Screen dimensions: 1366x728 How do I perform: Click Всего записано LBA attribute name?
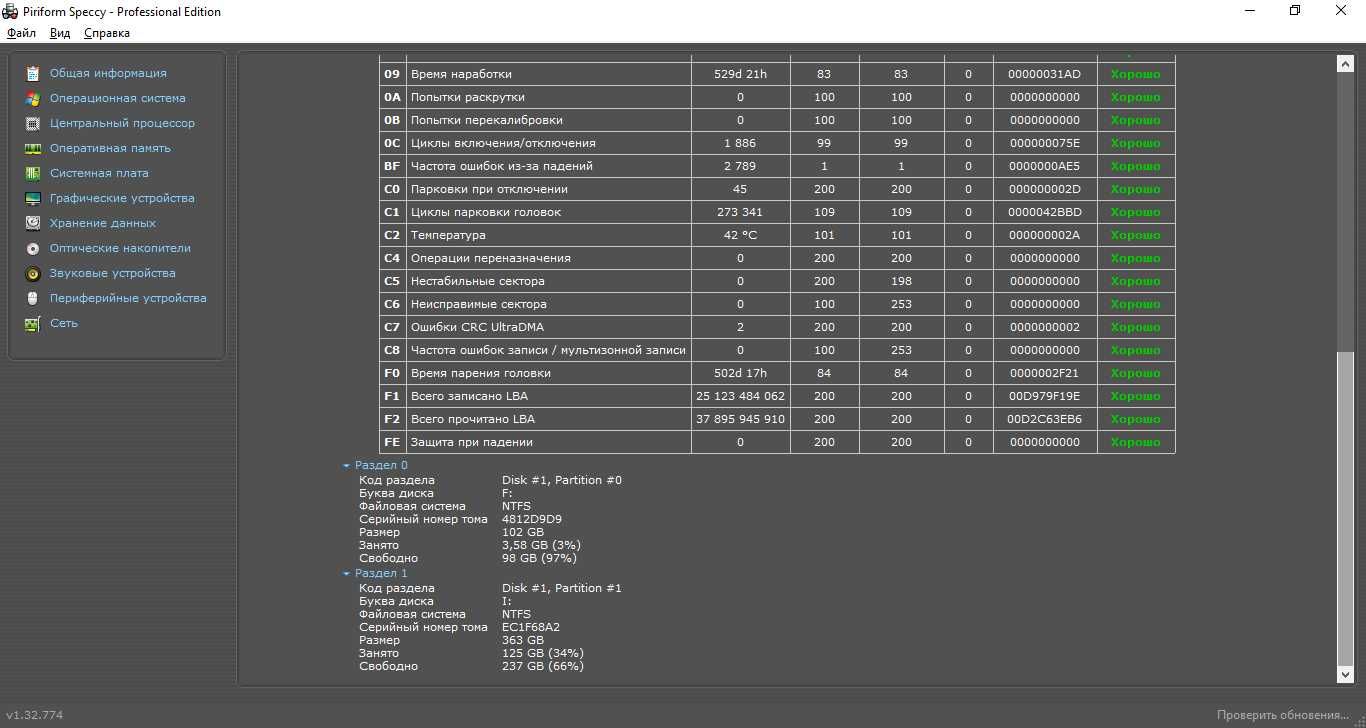469,396
